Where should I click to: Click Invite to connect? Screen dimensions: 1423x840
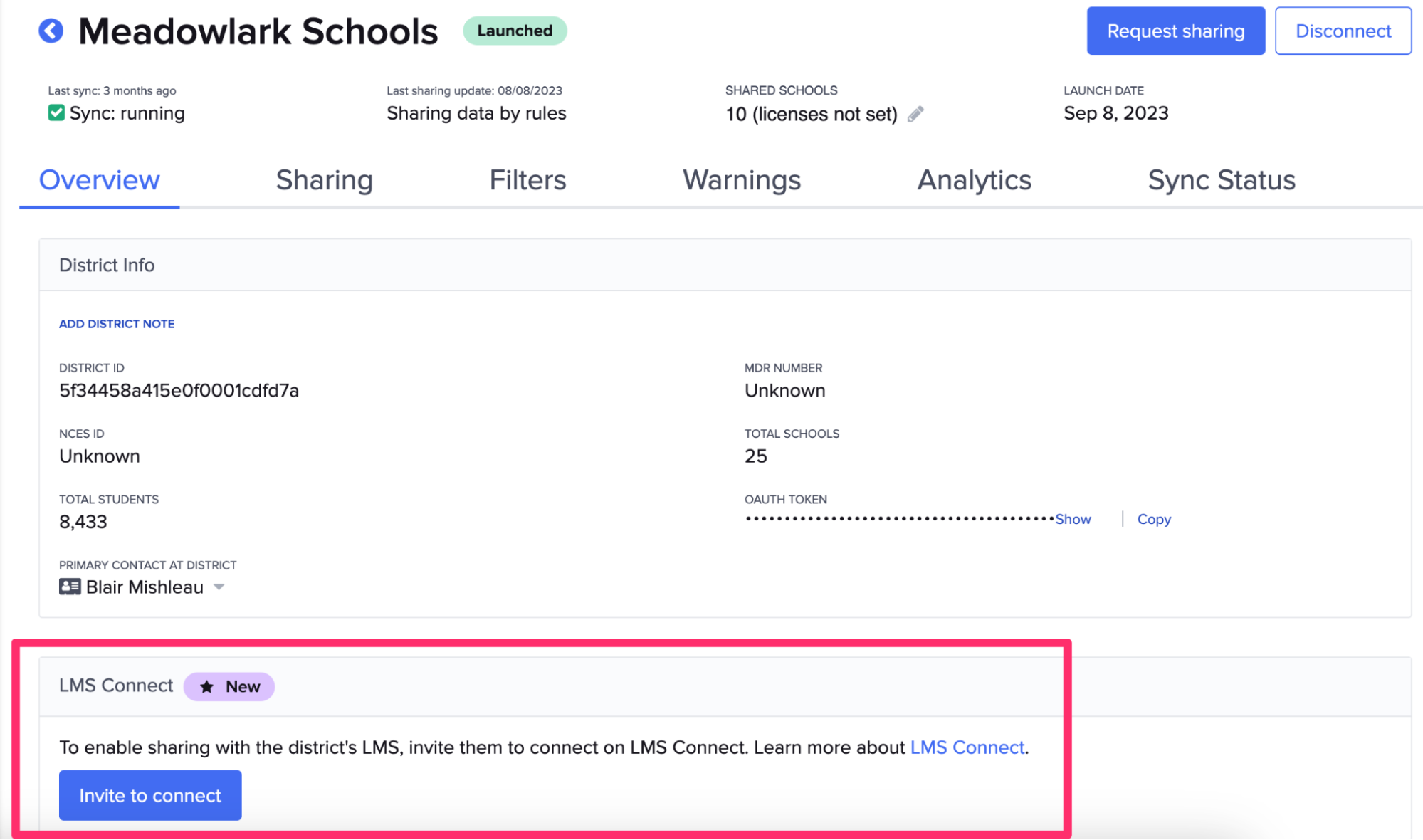tap(149, 795)
